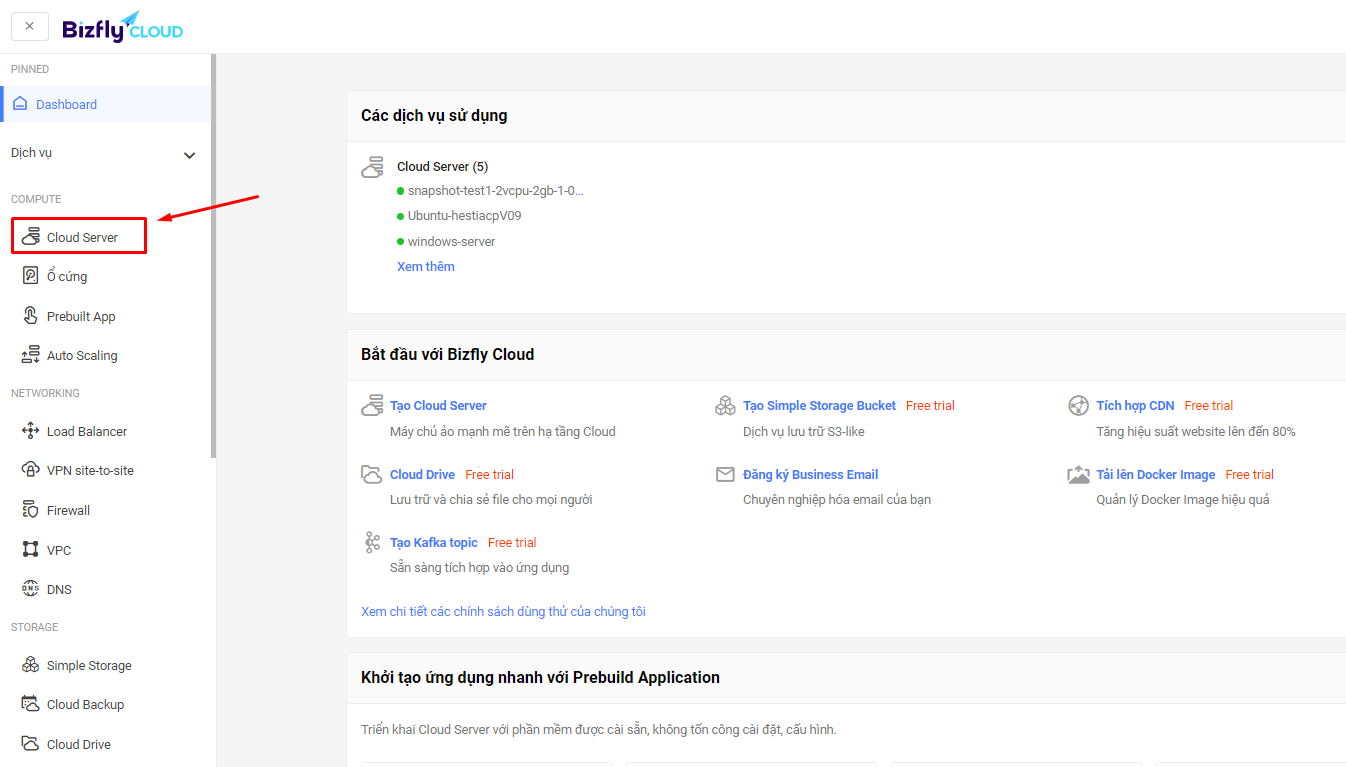This screenshot has height=767, width=1346.
Task: Expand the Dịch vụ section chevron
Action: point(190,155)
